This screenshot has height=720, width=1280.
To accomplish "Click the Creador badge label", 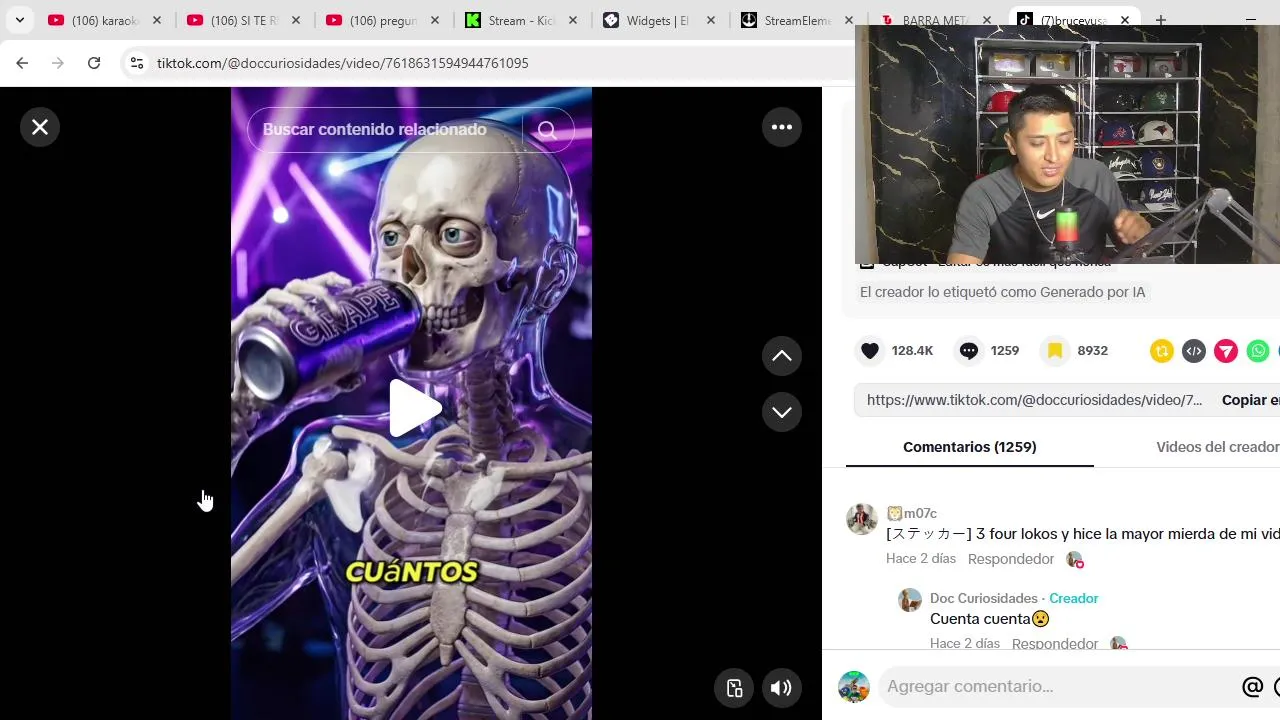I will click(1074, 598).
